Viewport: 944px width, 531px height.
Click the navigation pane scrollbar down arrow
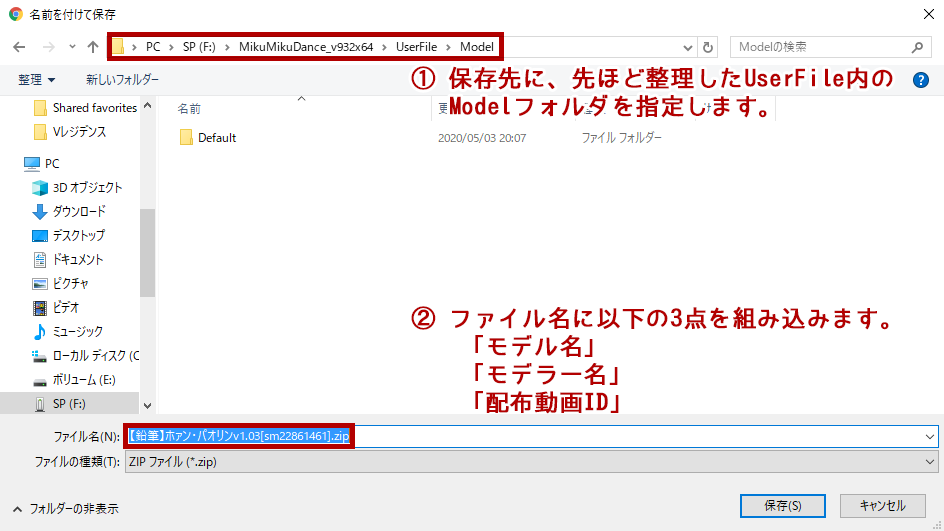click(x=148, y=406)
